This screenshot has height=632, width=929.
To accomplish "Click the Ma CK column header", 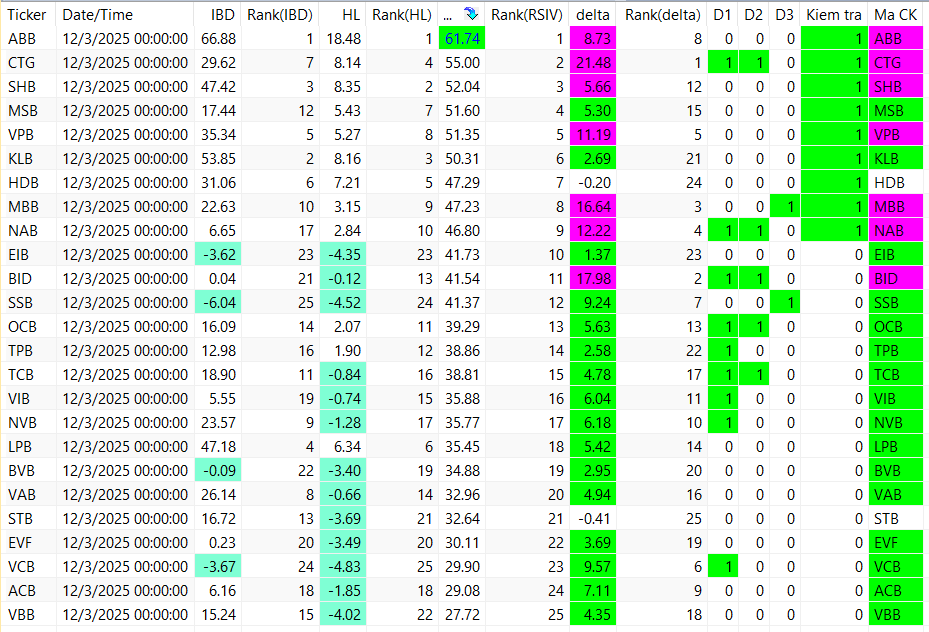I will click(895, 14).
